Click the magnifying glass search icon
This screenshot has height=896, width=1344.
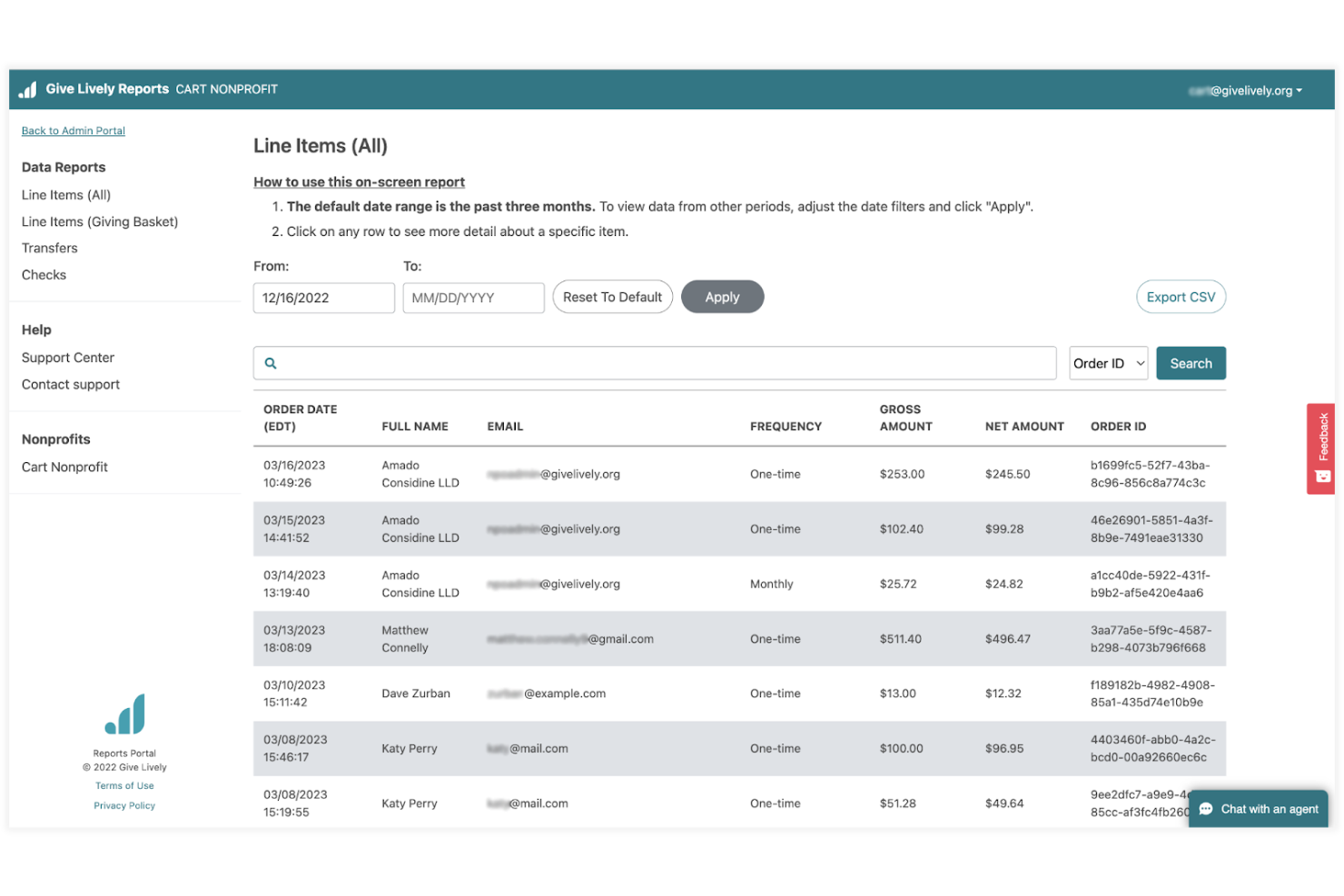point(271,363)
